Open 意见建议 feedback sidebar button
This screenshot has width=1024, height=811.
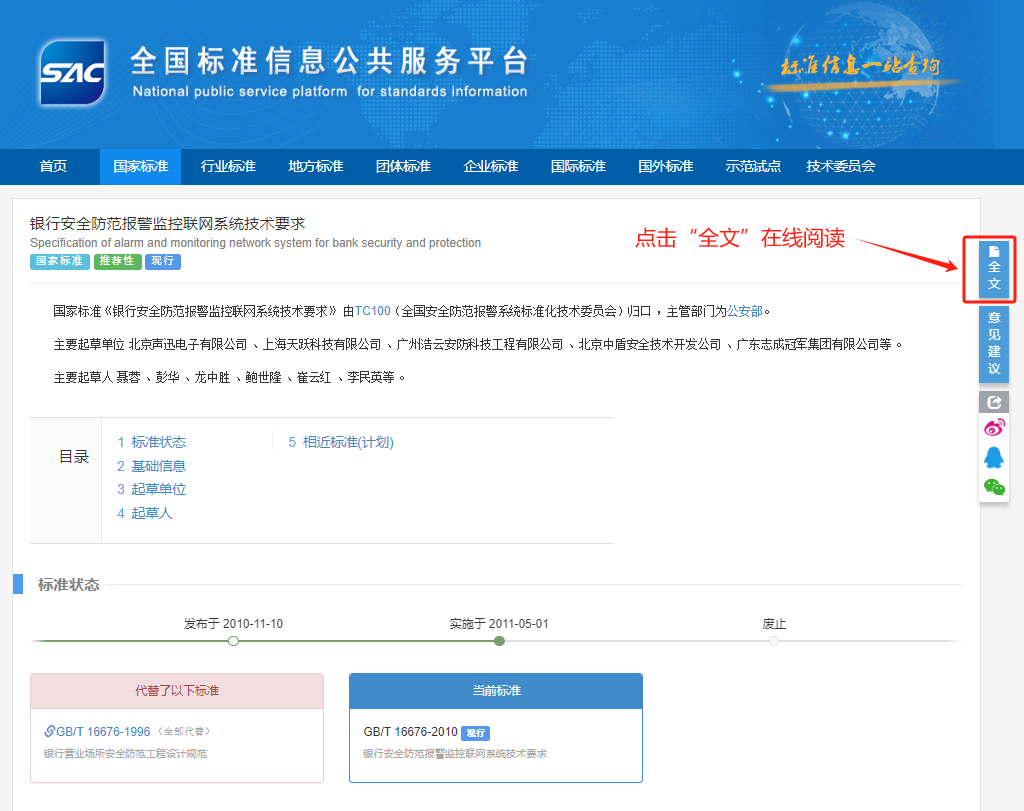[x=994, y=343]
